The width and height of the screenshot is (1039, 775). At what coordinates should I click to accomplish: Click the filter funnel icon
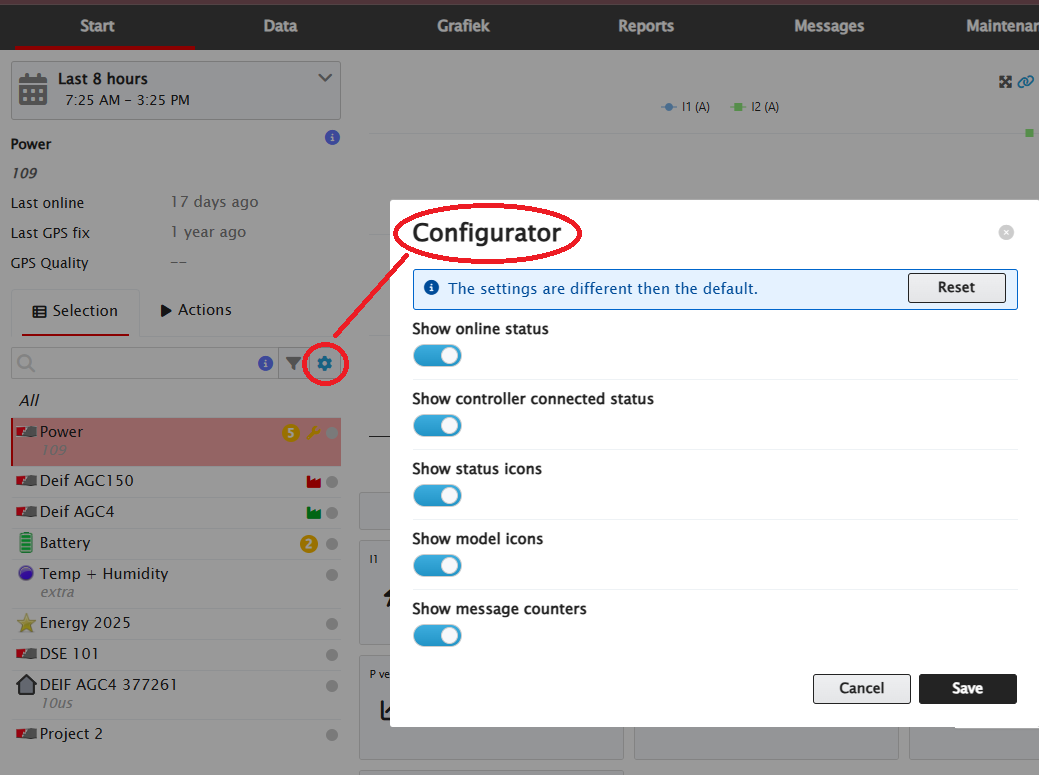click(x=293, y=363)
